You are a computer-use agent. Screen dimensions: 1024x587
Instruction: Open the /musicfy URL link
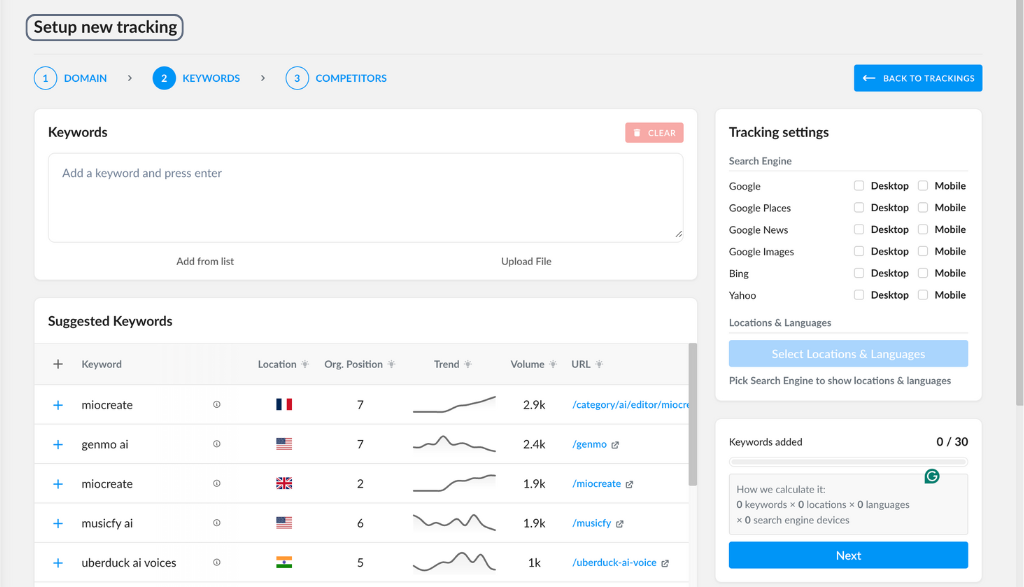coord(592,524)
